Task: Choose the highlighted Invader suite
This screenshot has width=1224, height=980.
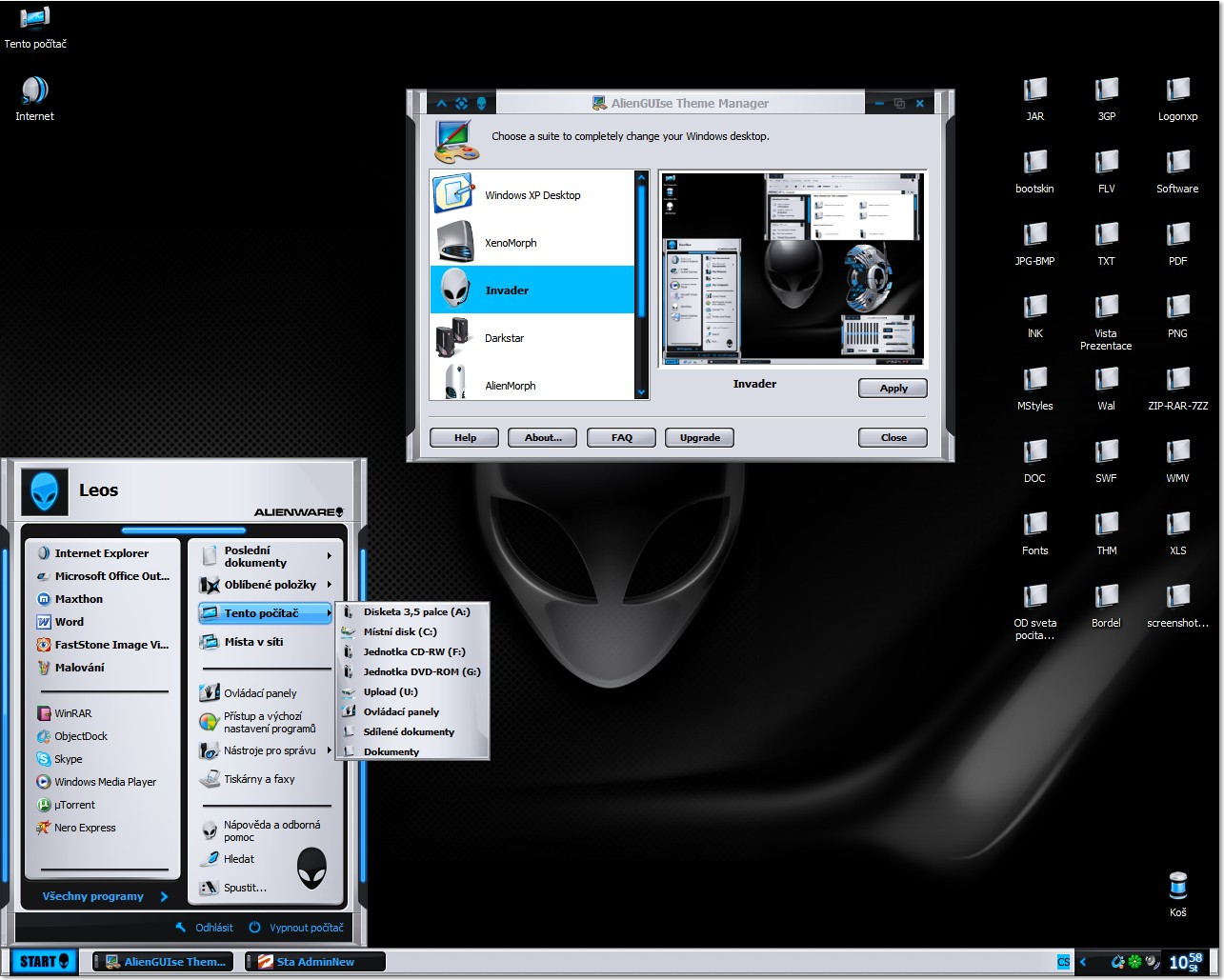Action: click(x=532, y=290)
